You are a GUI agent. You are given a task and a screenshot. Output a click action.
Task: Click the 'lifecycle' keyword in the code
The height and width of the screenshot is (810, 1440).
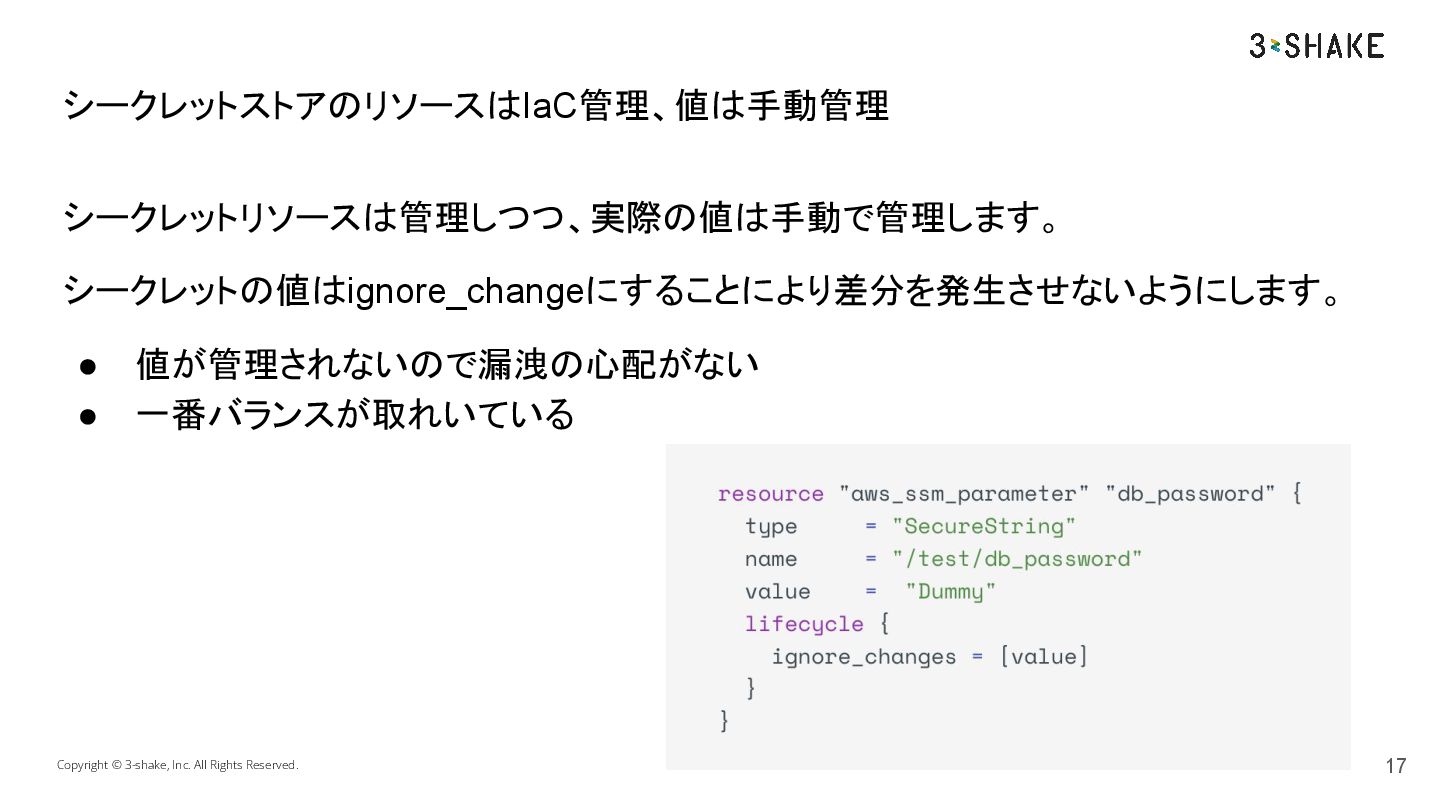click(804, 624)
